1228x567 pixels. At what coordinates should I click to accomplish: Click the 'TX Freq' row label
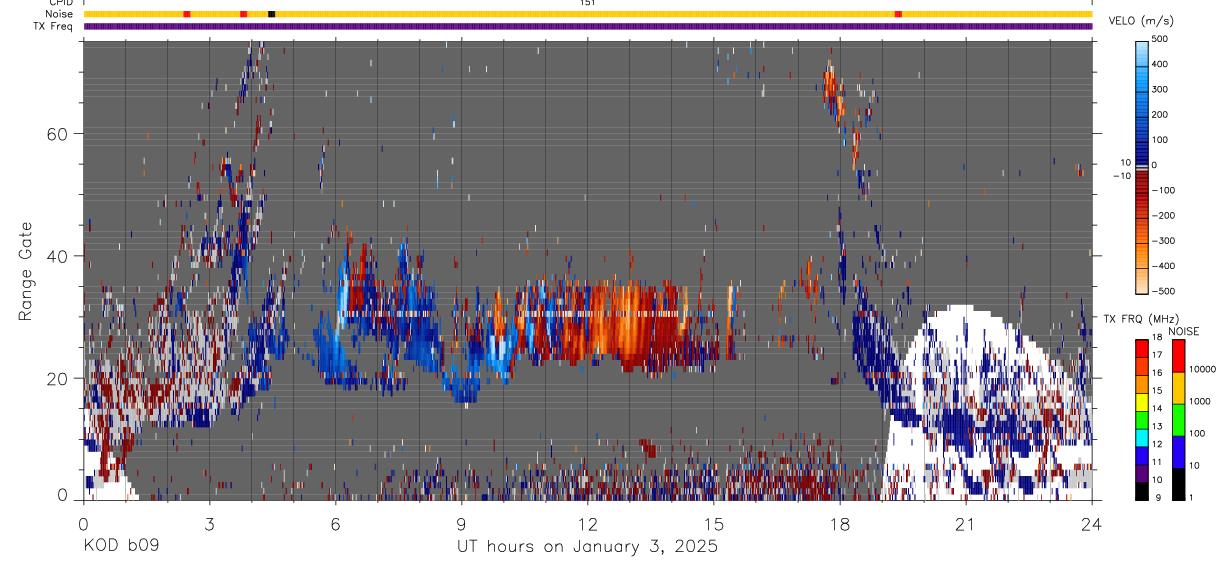pyautogui.click(x=55, y=26)
